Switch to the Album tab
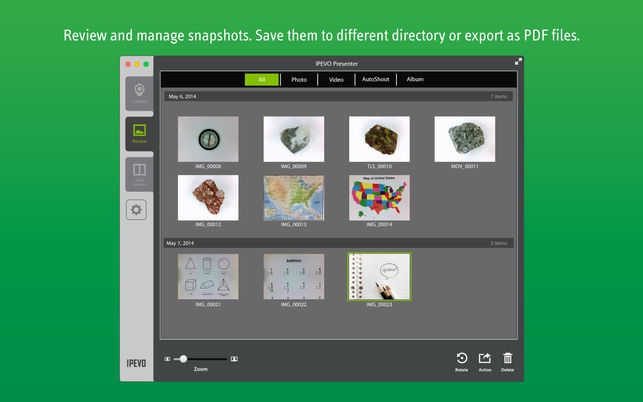This screenshot has height=402, width=643. tap(415, 80)
